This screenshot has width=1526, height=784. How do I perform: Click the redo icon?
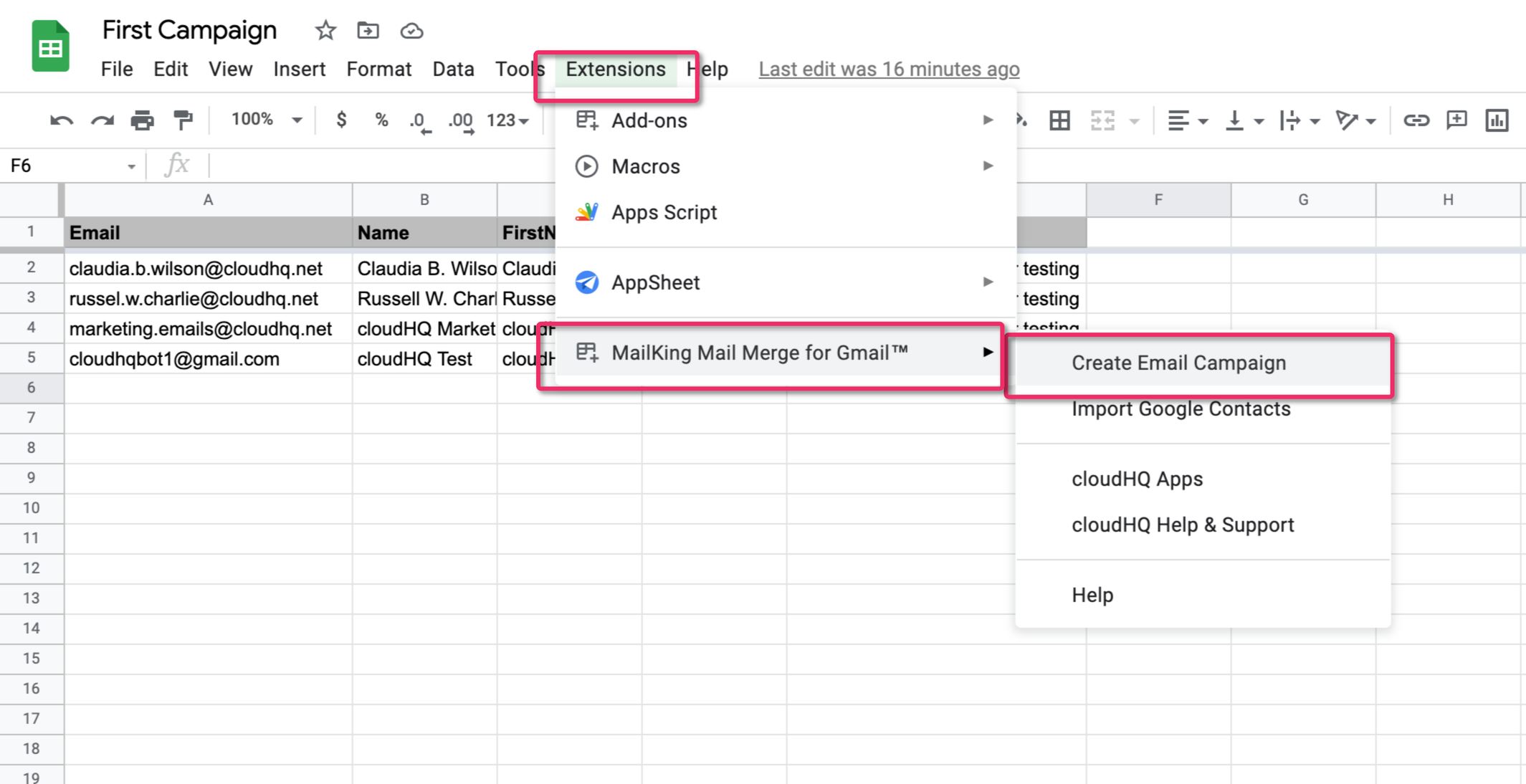102,120
